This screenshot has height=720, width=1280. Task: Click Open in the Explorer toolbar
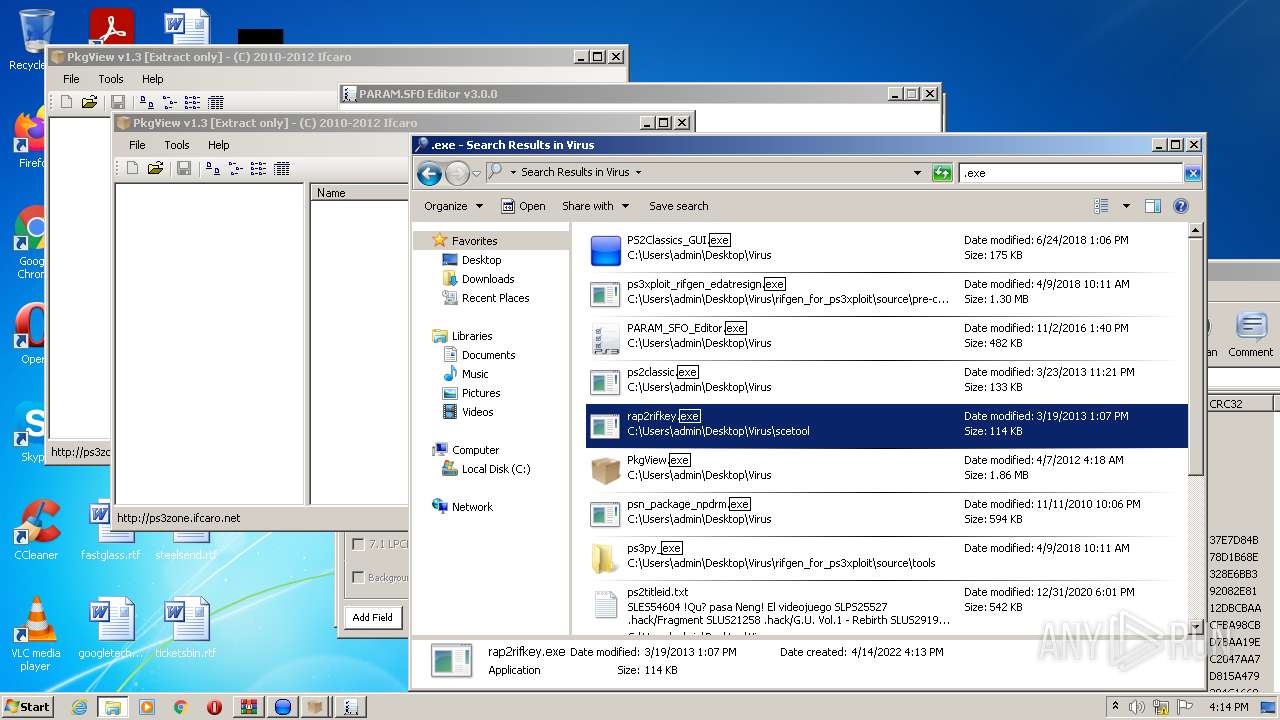(523, 206)
